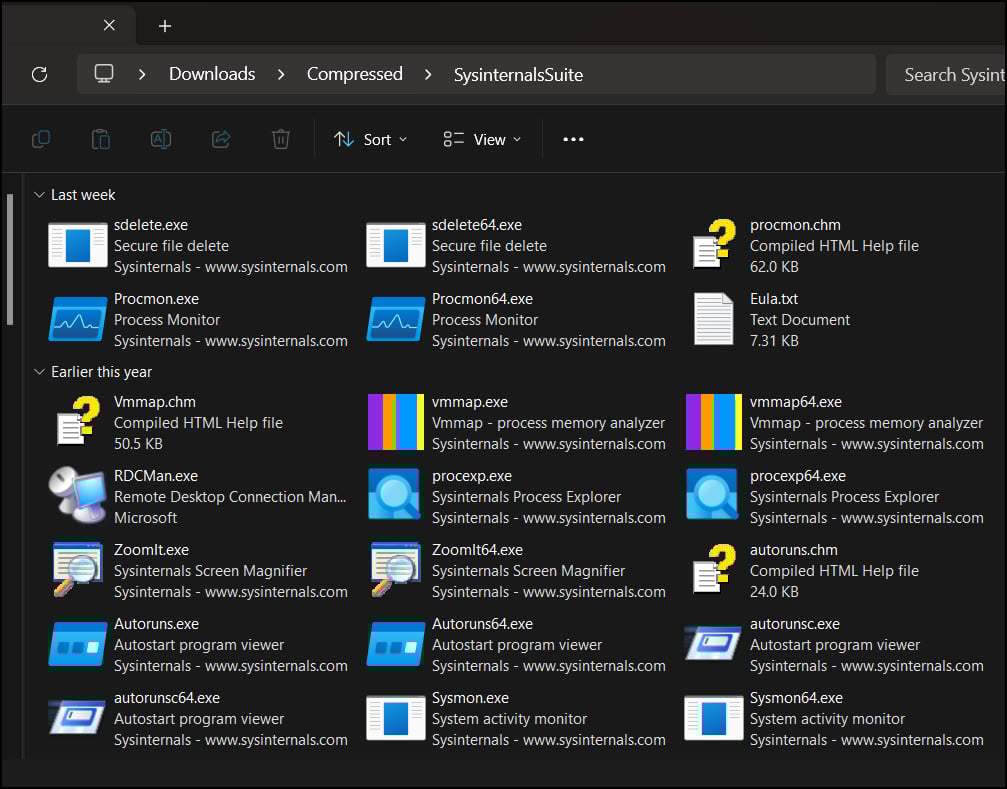Click the Copy toolbar icon

point(41,139)
